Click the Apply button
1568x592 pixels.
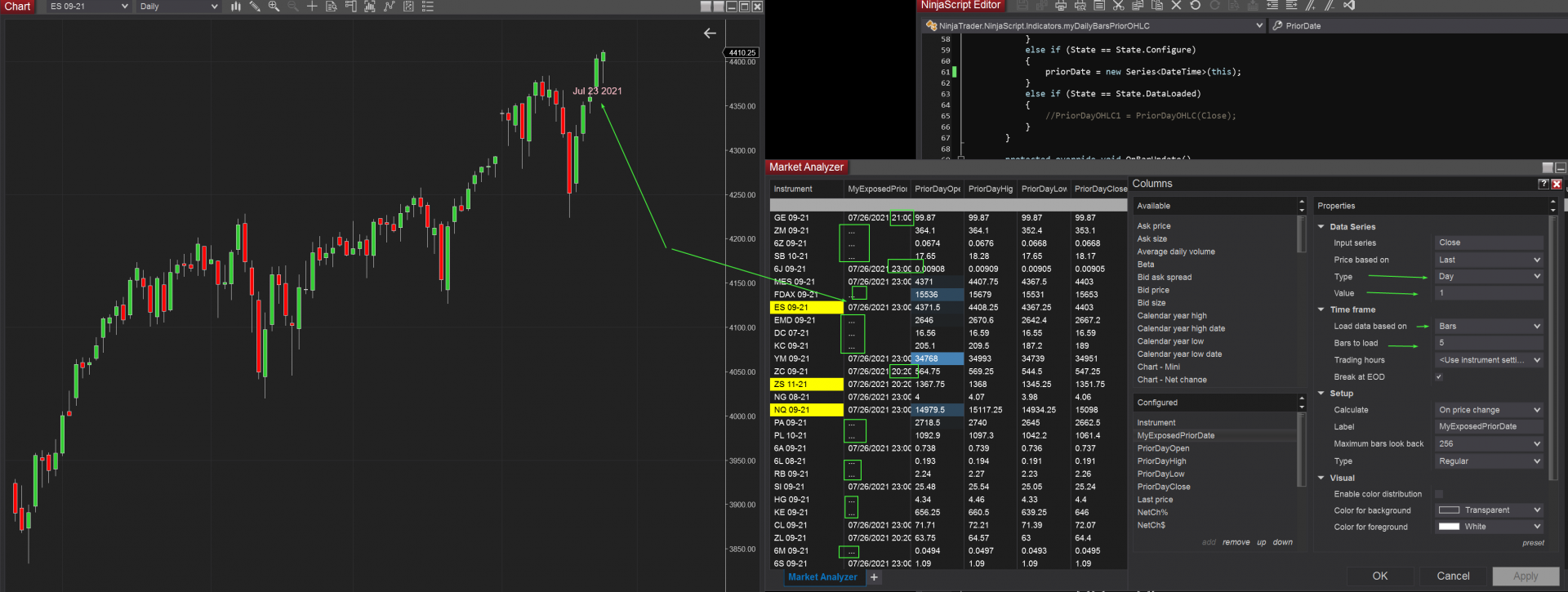(x=1526, y=576)
